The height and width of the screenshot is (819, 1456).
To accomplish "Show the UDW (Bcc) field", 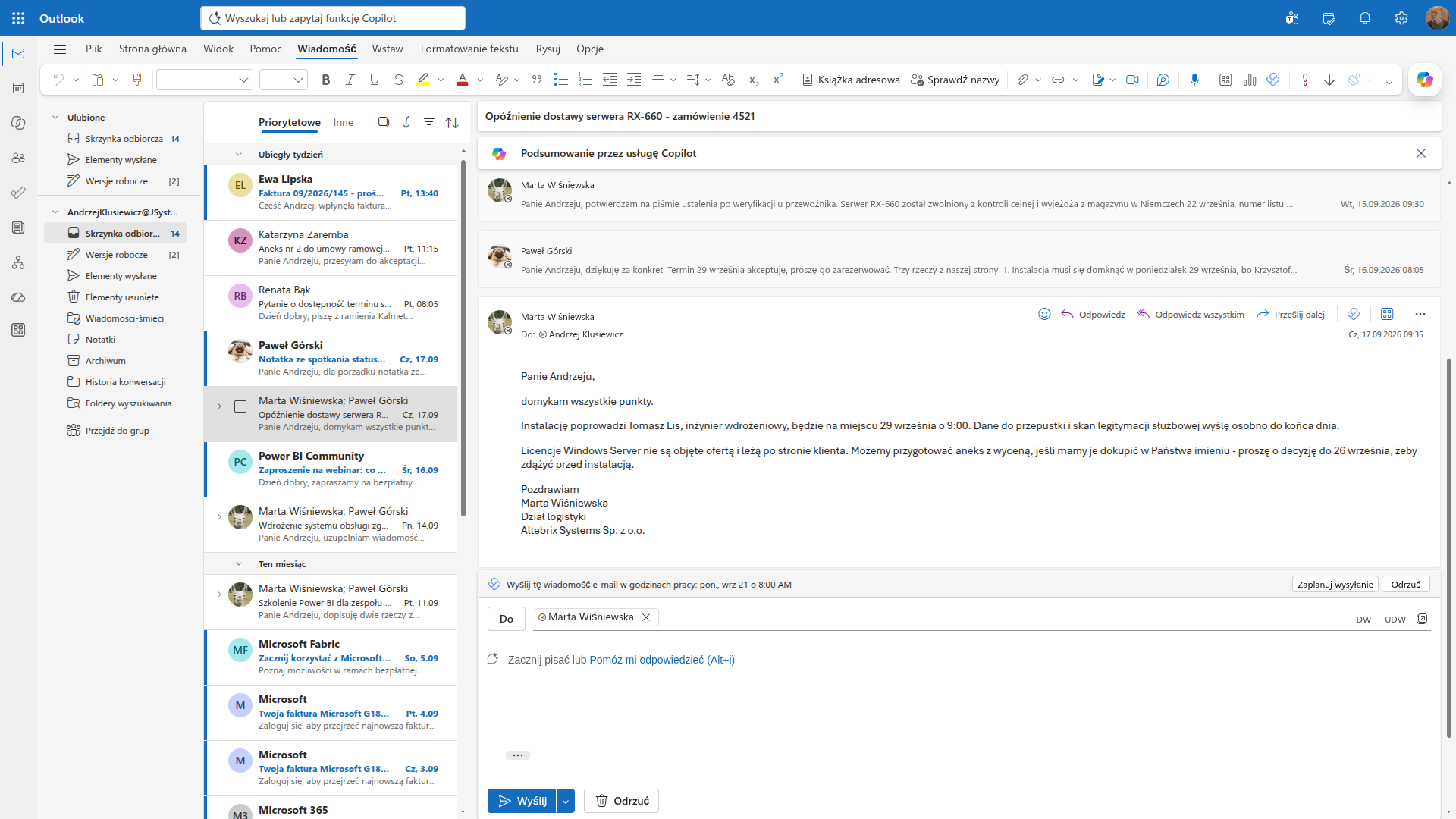I will point(1395,620).
